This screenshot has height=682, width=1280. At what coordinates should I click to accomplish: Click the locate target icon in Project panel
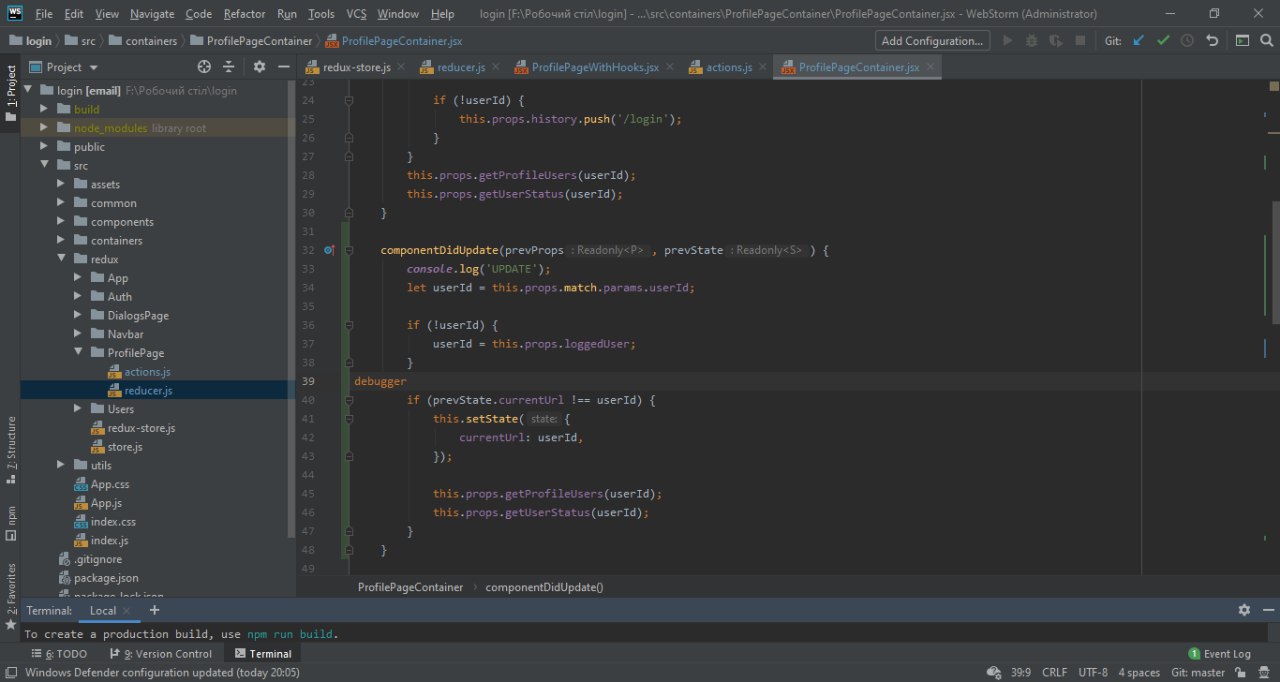point(204,67)
